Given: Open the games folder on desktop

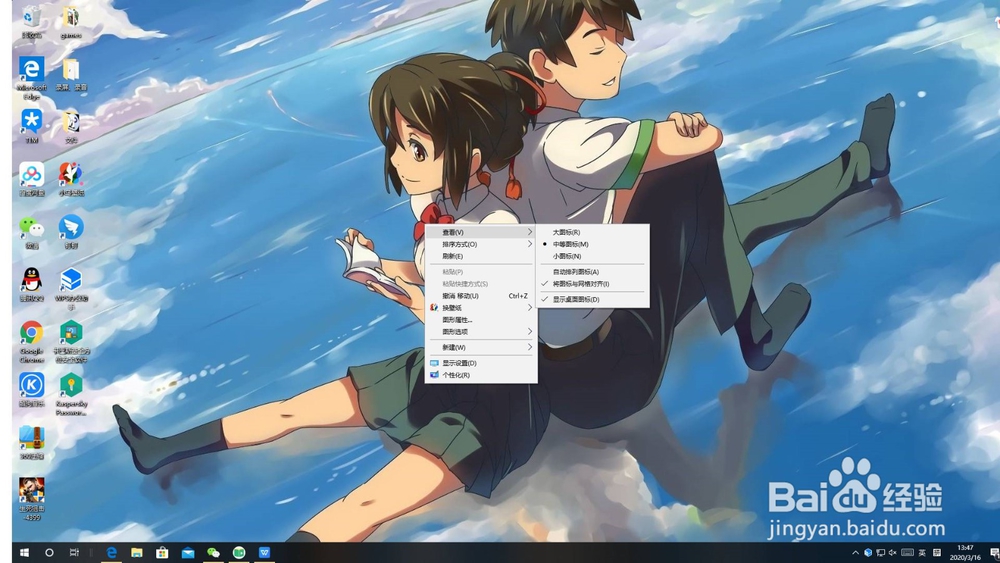Looking at the screenshot, I should [71, 21].
